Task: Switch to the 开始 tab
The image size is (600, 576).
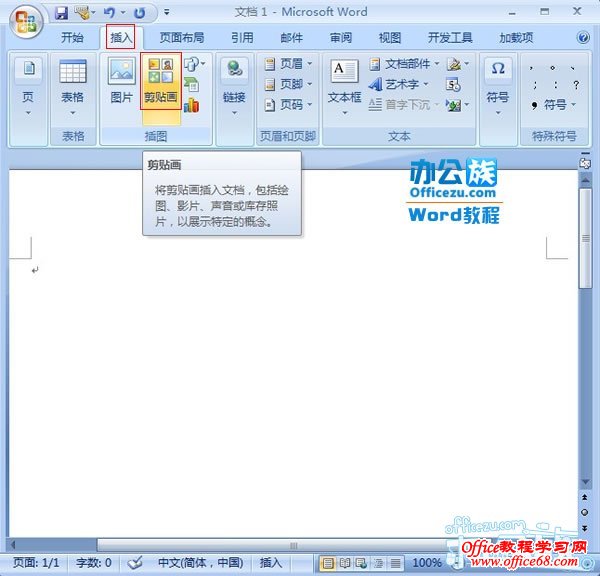Action: click(72, 38)
